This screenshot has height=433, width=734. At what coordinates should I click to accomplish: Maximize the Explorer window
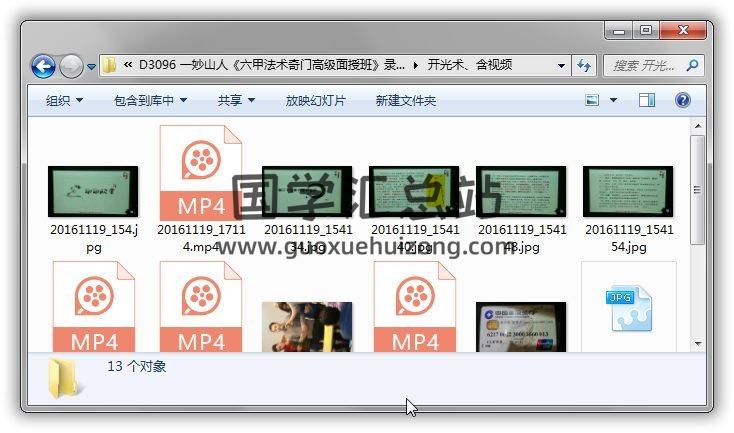pos(646,31)
